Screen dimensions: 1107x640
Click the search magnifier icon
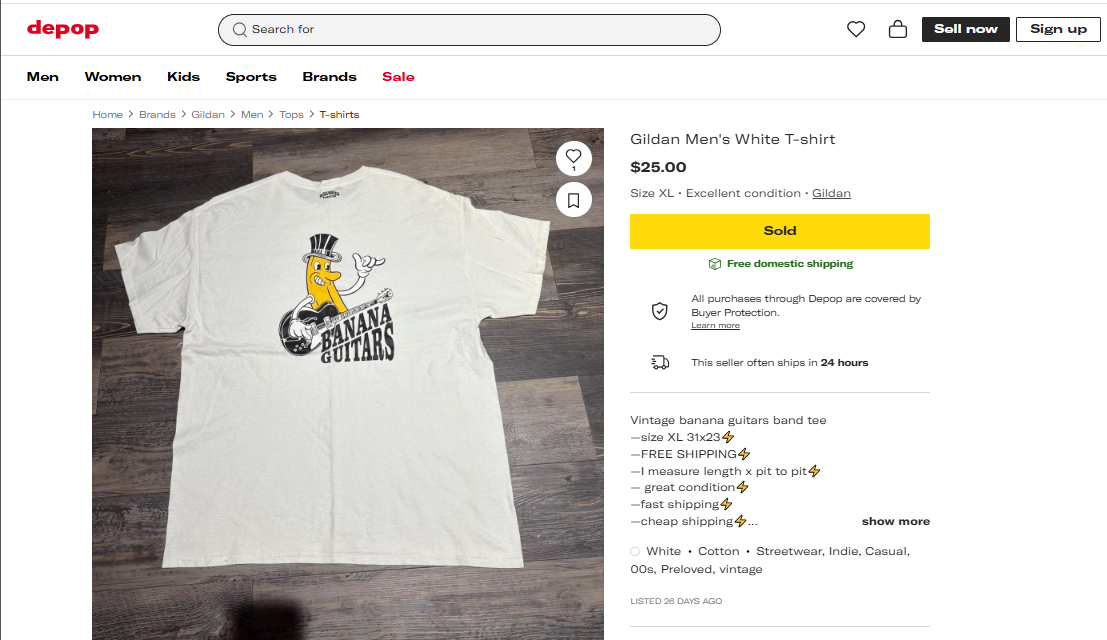240,30
